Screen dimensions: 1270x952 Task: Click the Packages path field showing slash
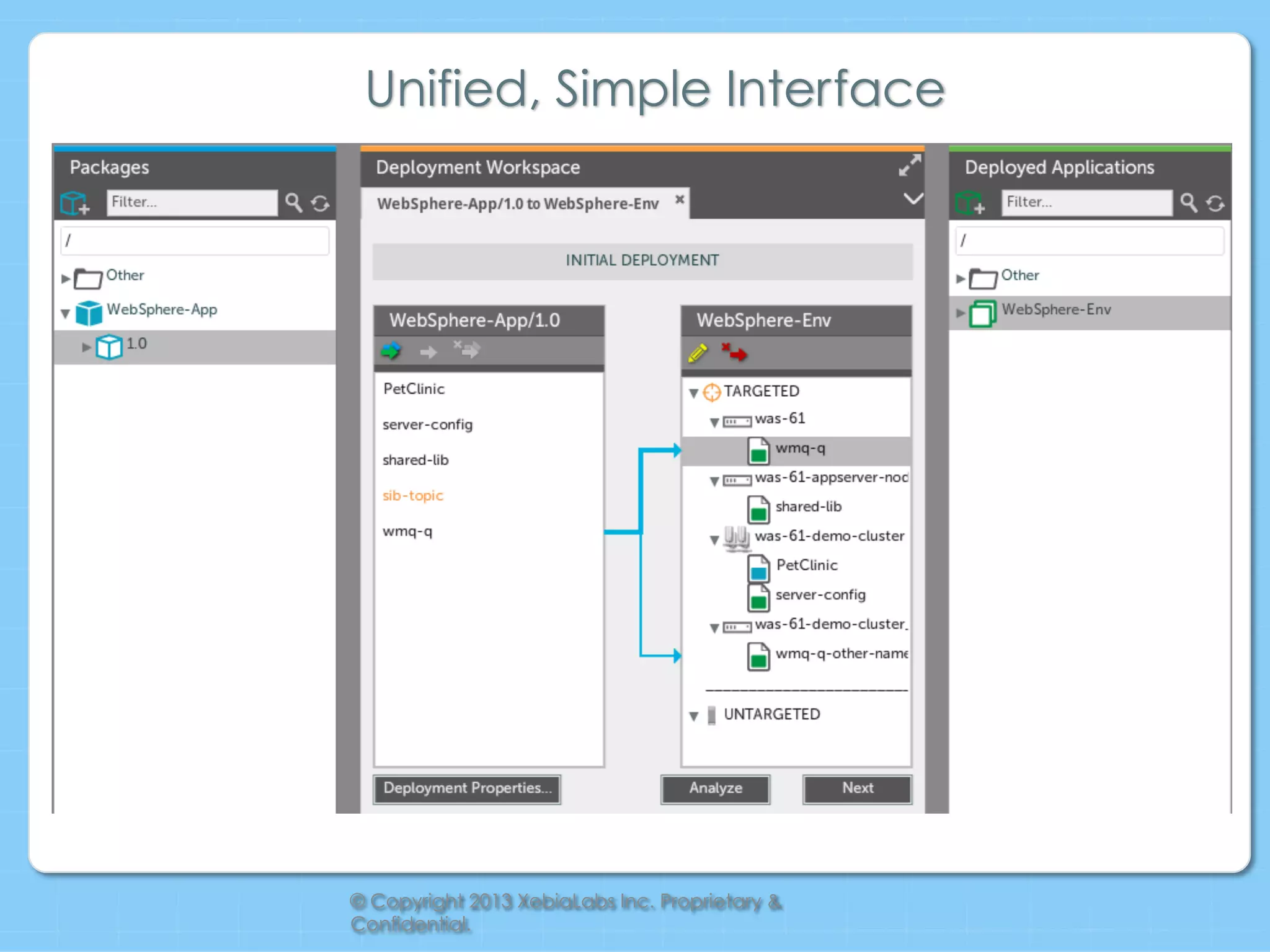pyautogui.click(x=194, y=240)
